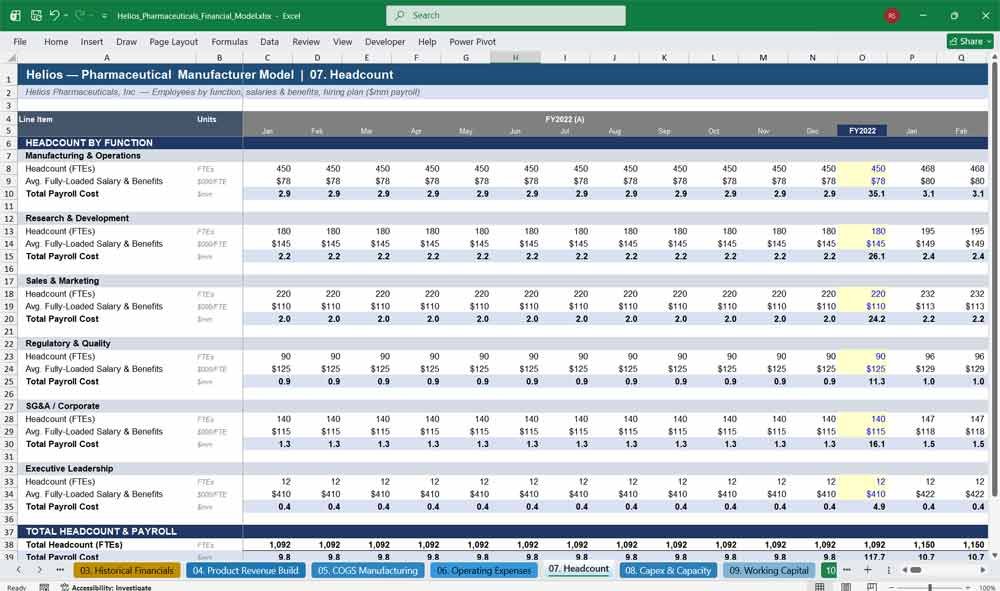
Task: Select the Total Headcount (FTEs) label cell
Action: point(74,544)
